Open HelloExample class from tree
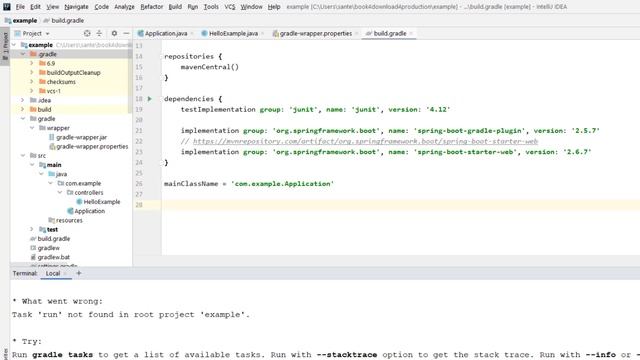Image resolution: width=640 pixels, height=360 pixels. [x=98, y=202]
